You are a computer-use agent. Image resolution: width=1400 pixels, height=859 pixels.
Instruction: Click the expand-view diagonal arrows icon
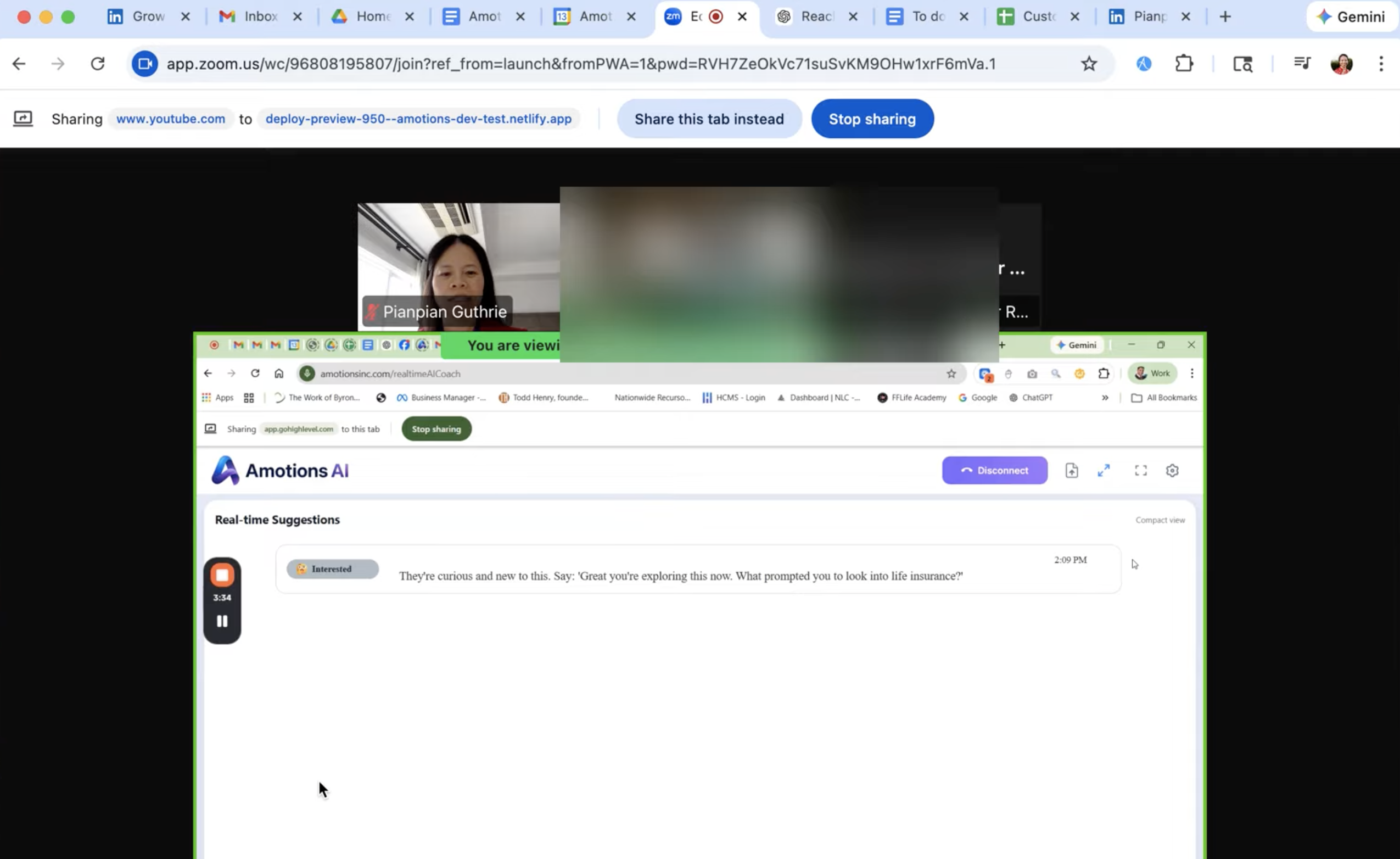1104,470
